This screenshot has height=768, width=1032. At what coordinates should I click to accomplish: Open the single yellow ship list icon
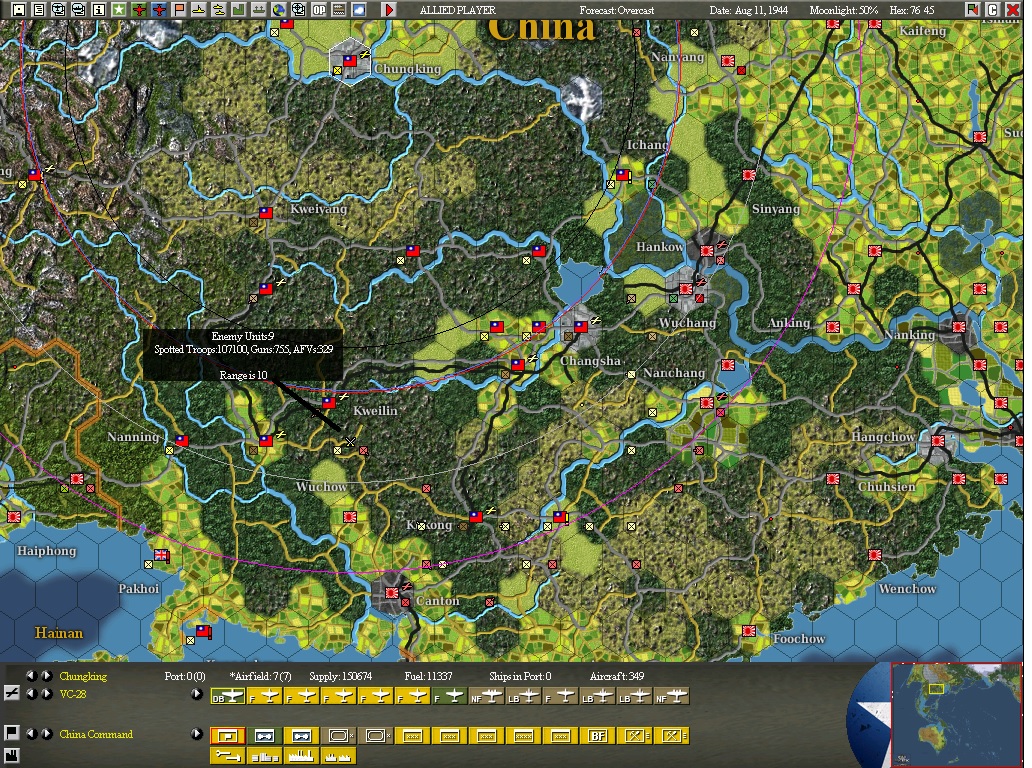[x=199, y=10]
